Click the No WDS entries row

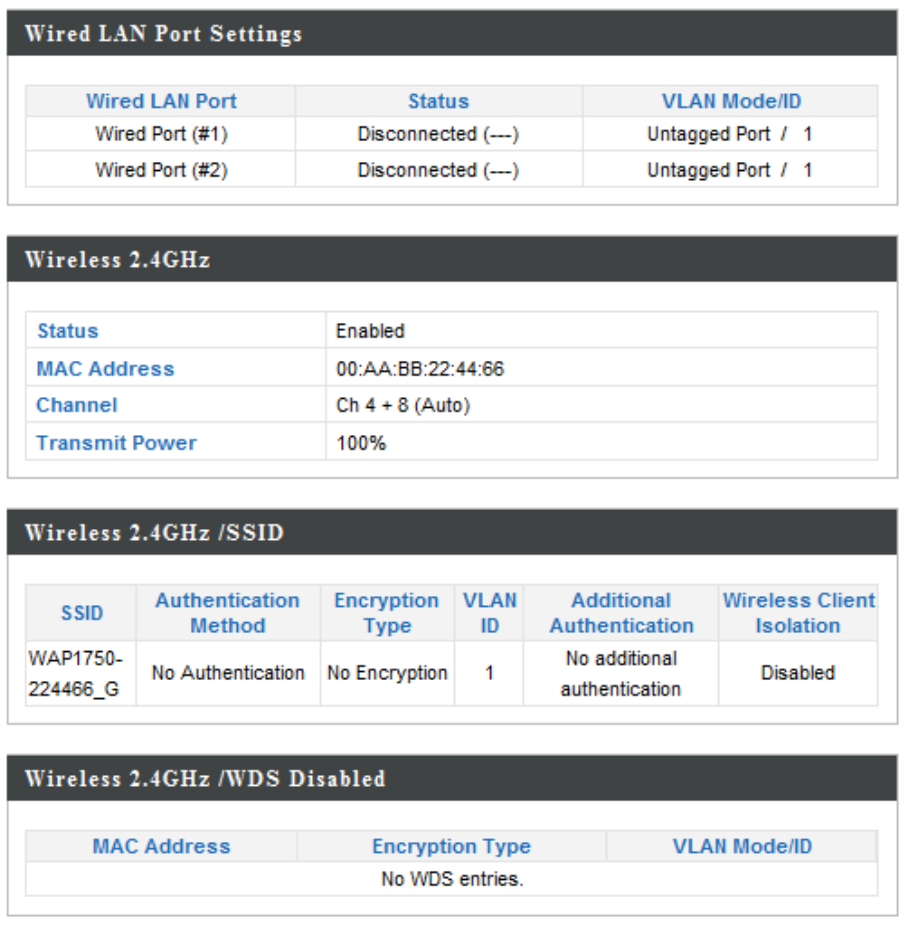(x=452, y=880)
